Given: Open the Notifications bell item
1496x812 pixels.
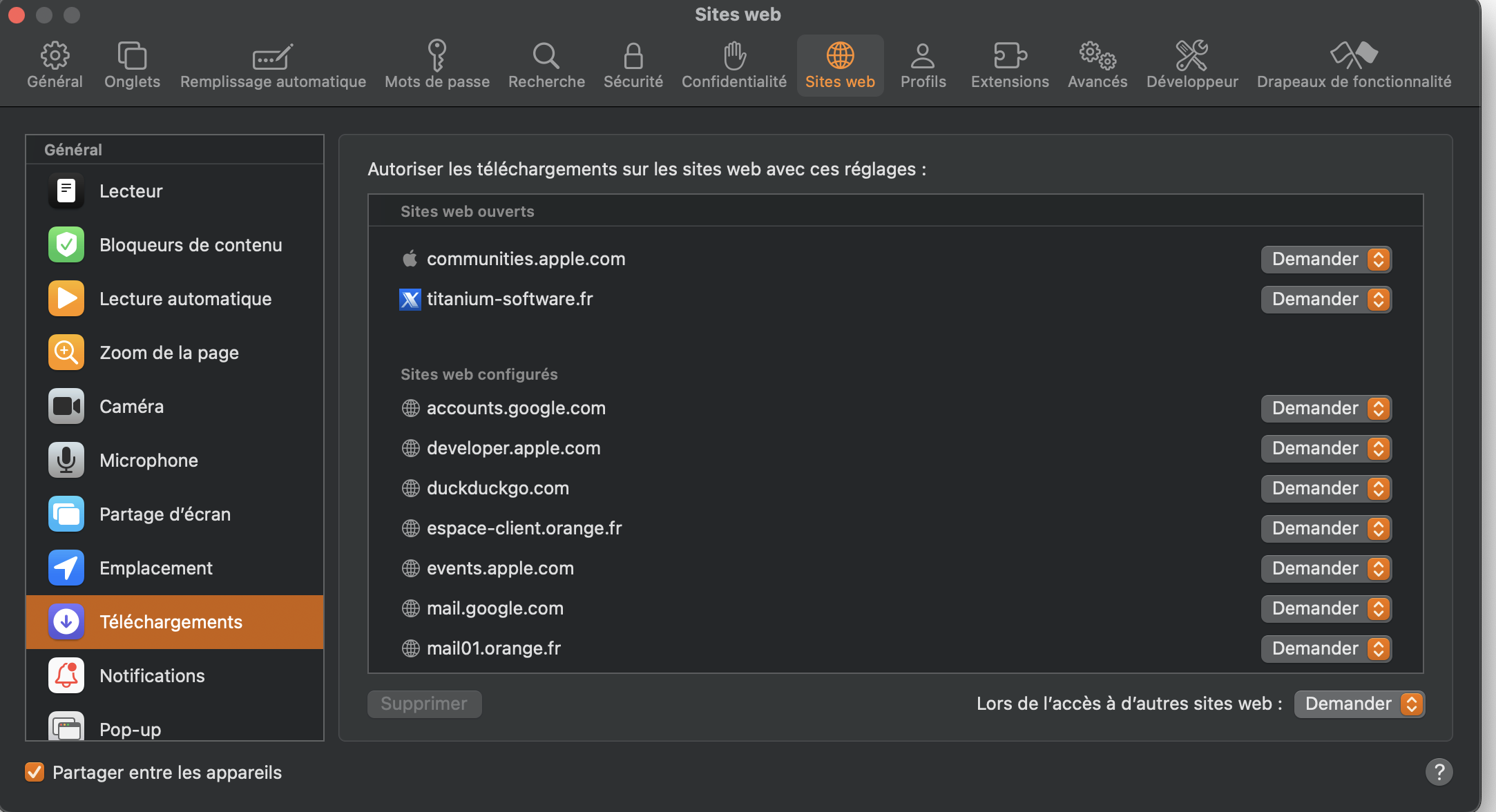Looking at the screenshot, I should tap(152, 676).
